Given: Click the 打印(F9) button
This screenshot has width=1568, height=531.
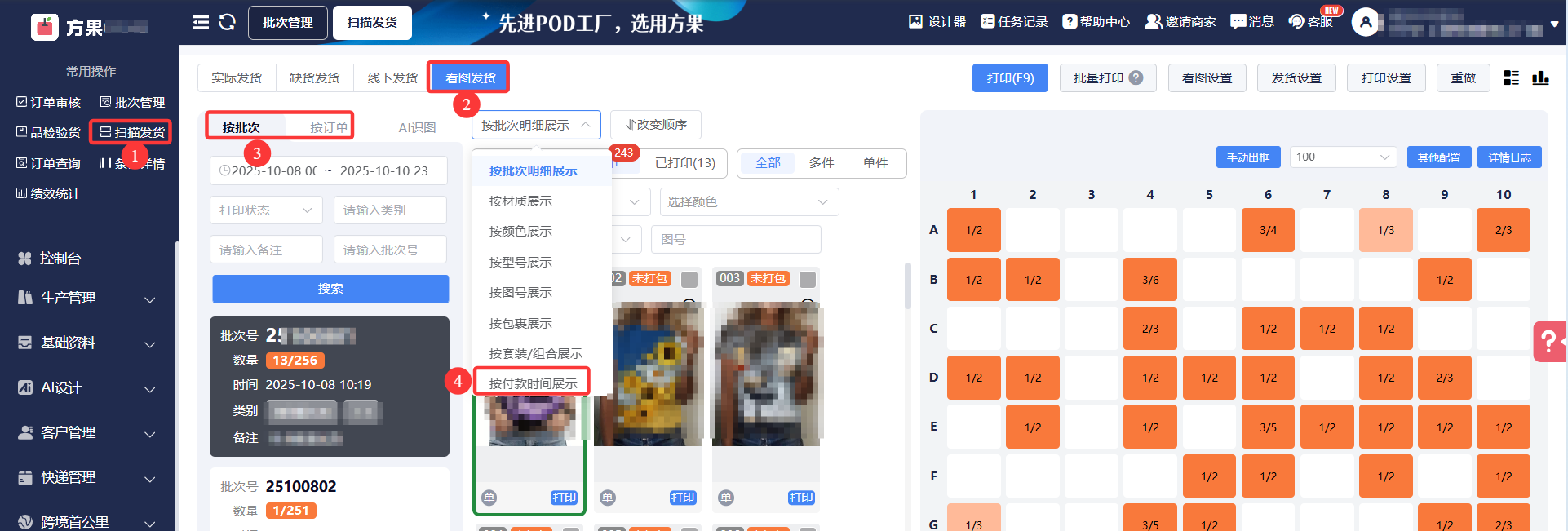Looking at the screenshot, I should coord(1010,77).
